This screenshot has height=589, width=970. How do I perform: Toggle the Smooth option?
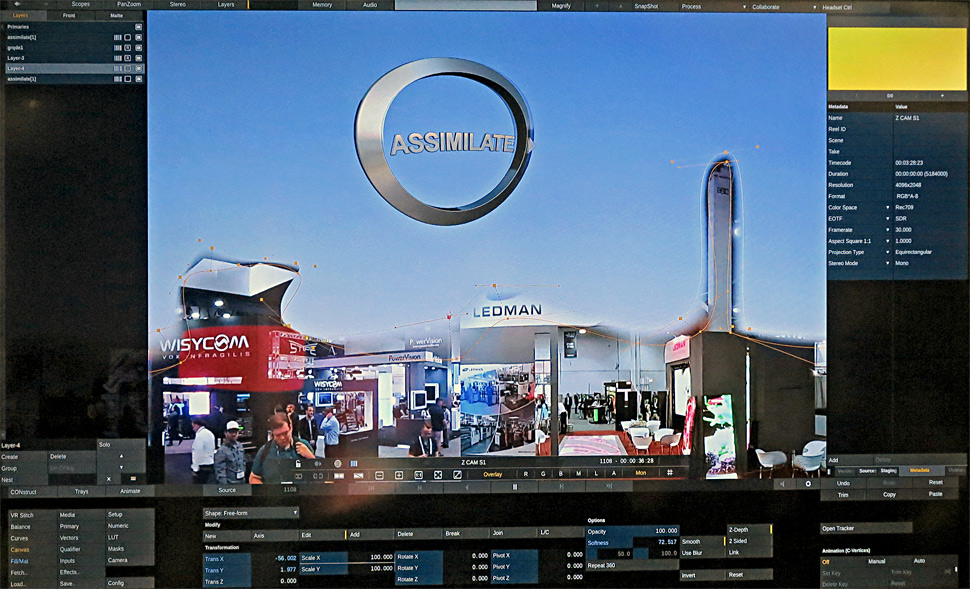click(702, 541)
